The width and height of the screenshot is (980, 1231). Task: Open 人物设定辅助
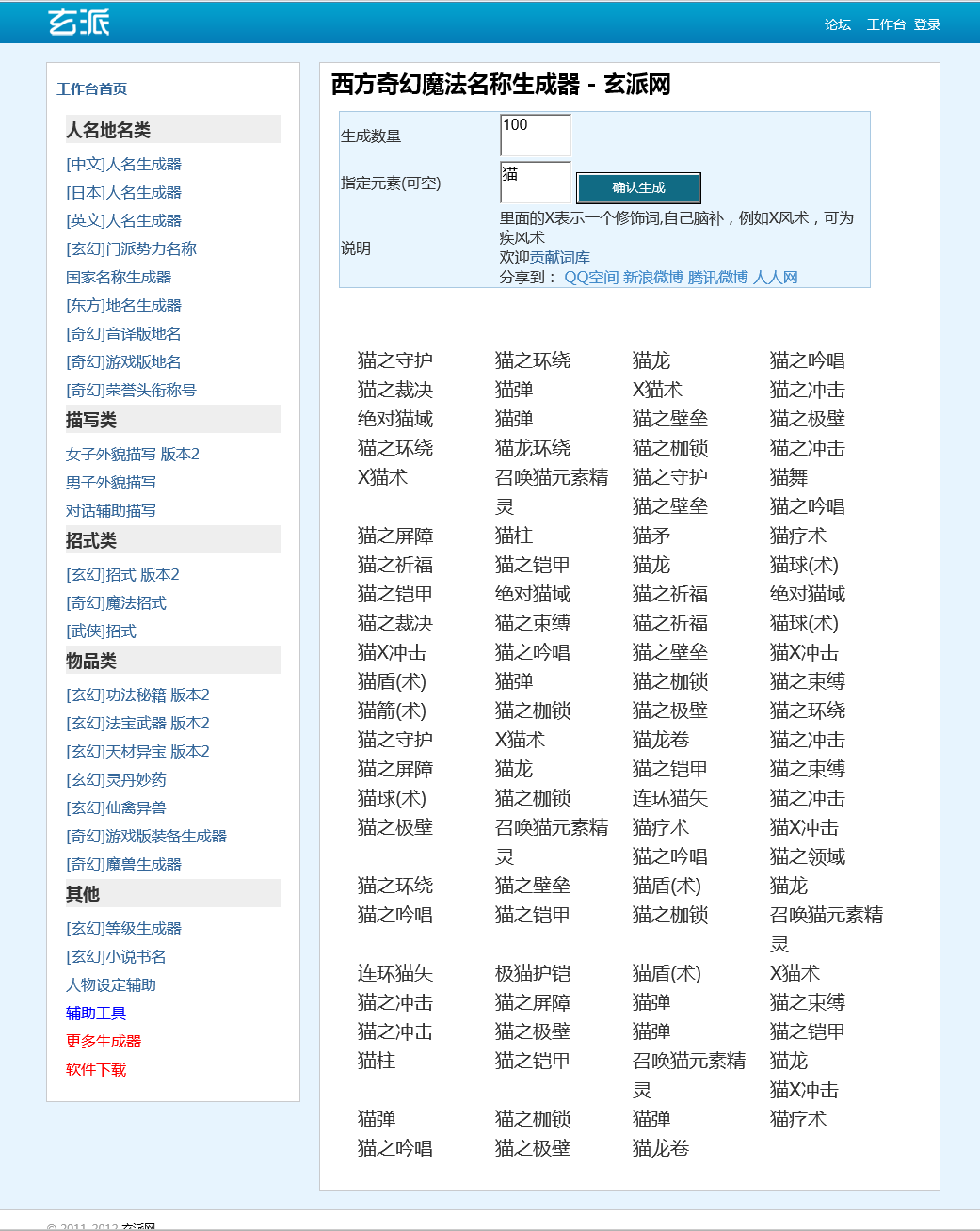tap(111, 984)
